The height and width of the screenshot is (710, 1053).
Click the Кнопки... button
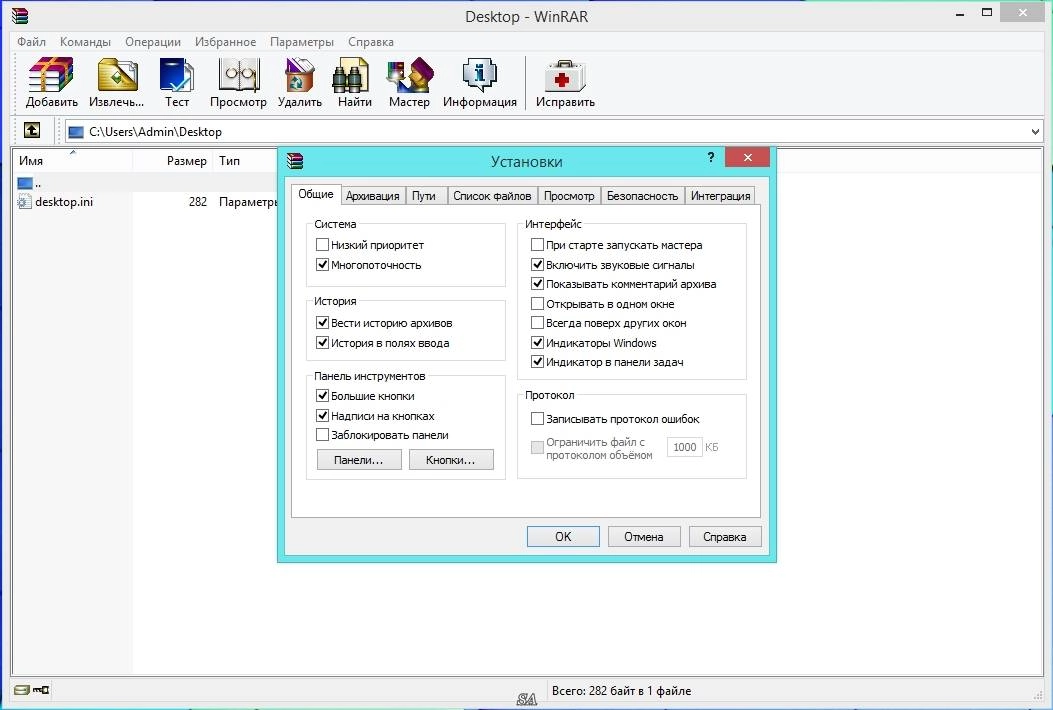pyautogui.click(x=451, y=460)
